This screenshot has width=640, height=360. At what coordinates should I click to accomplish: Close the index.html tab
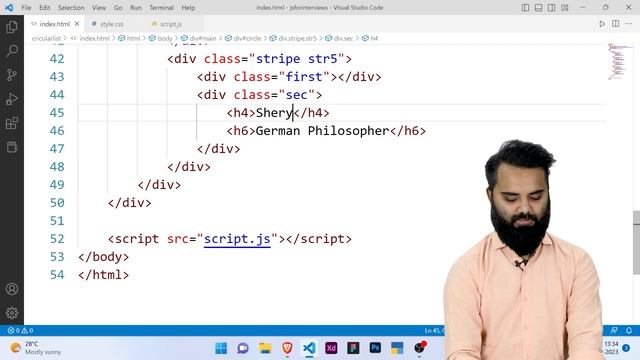[77, 24]
